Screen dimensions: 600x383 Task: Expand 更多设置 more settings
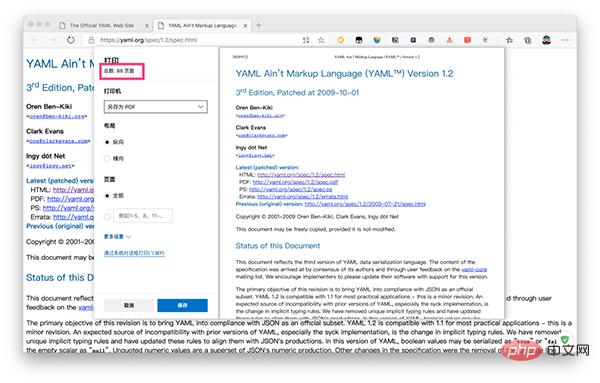(x=117, y=237)
